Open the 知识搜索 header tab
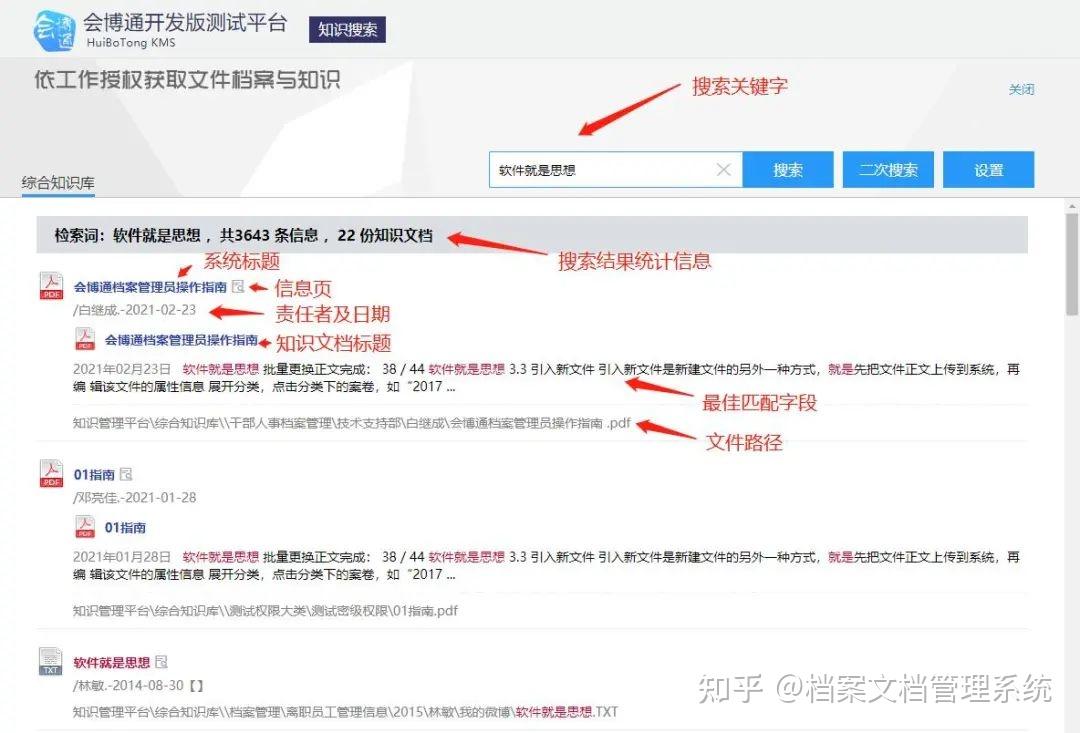The width and height of the screenshot is (1080, 733). click(x=347, y=30)
